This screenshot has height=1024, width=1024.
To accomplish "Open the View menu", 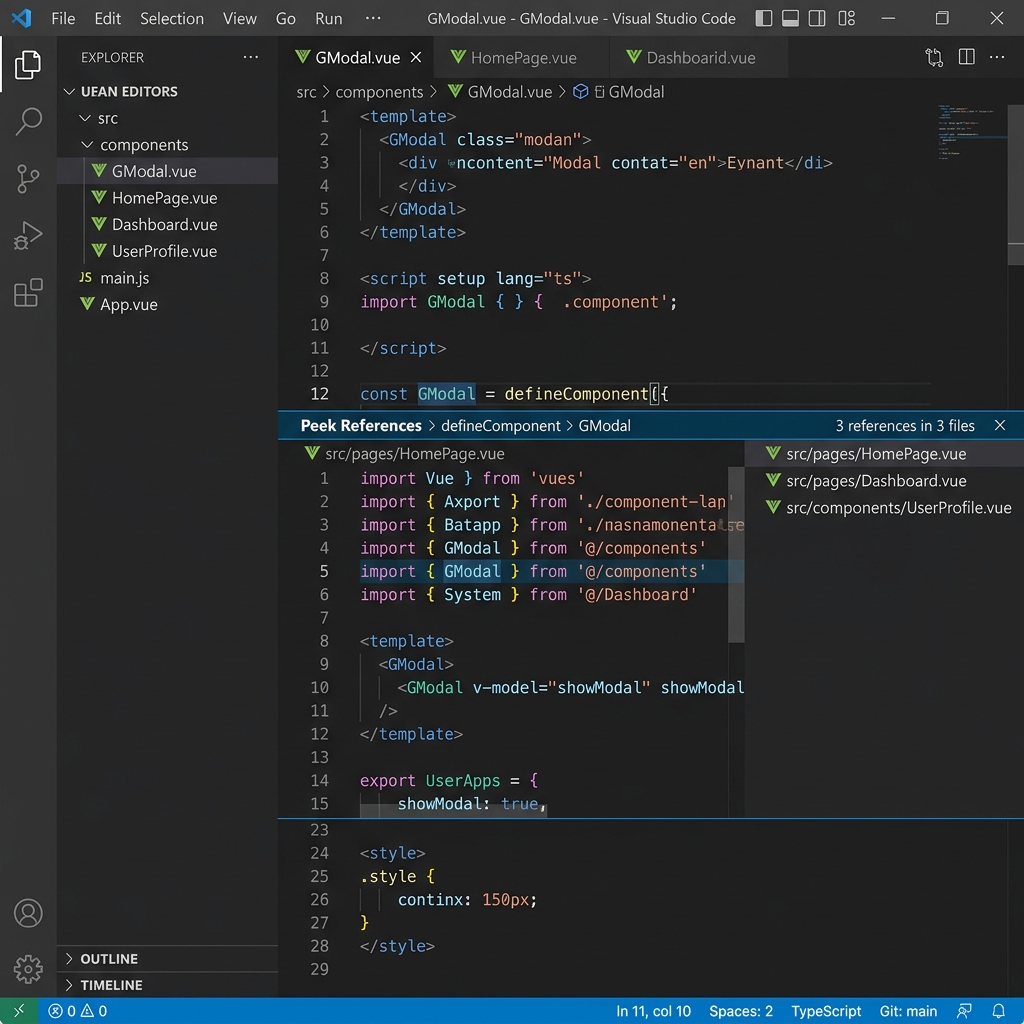I will (240, 18).
